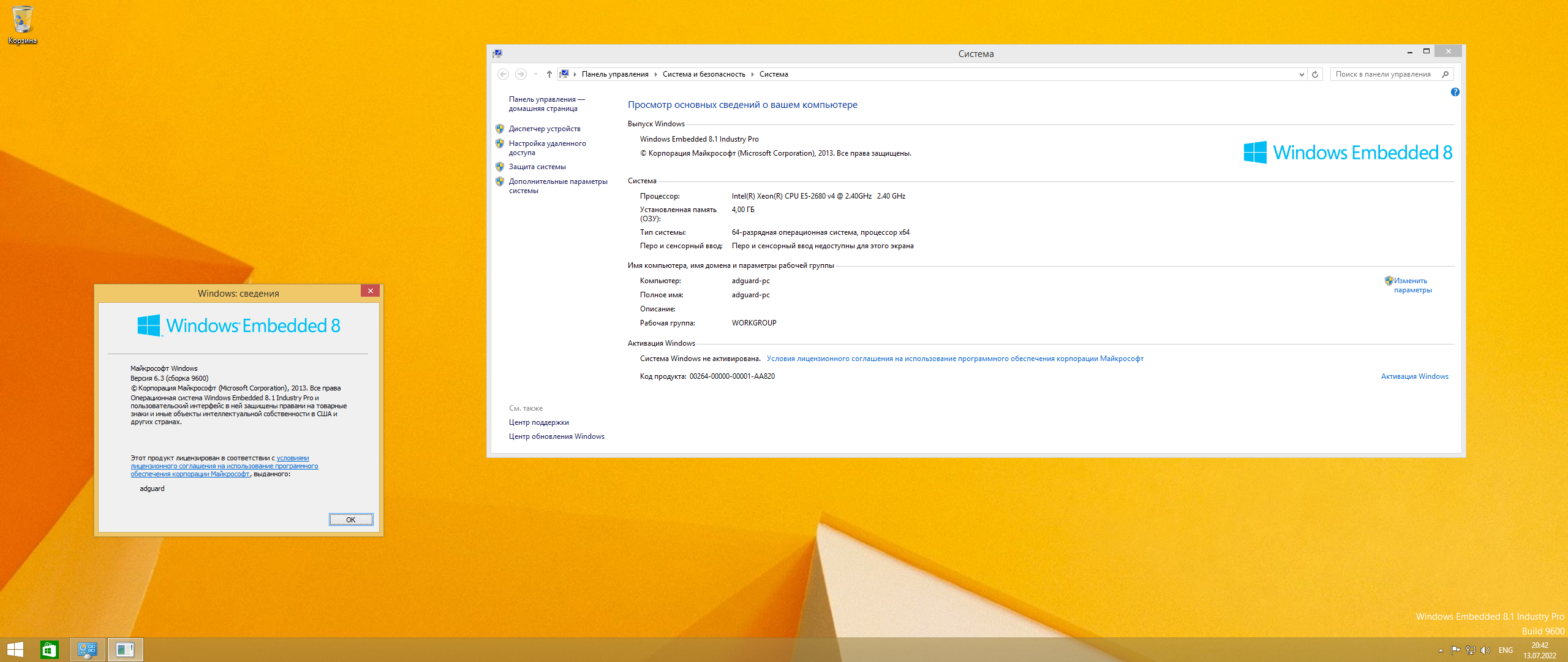The height and width of the screenshot is (662, 1568).
Task: Open the Recycle Bin desktop icon
Action: click(x=22, y=25)
